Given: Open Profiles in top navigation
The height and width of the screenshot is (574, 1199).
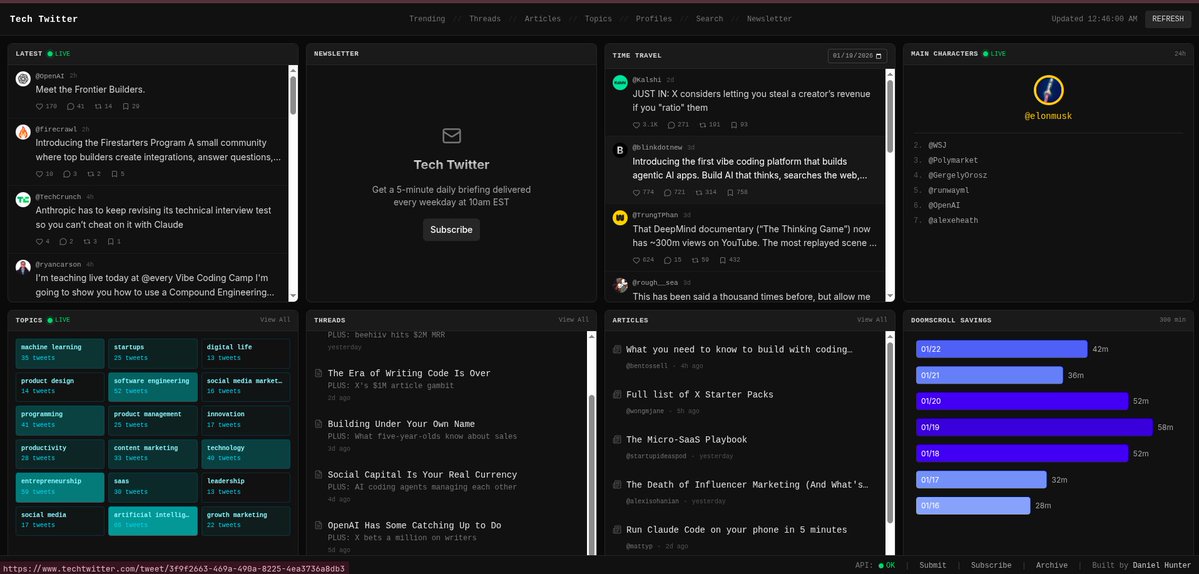Looking at the screenshot, I should (x=654, y=19).
